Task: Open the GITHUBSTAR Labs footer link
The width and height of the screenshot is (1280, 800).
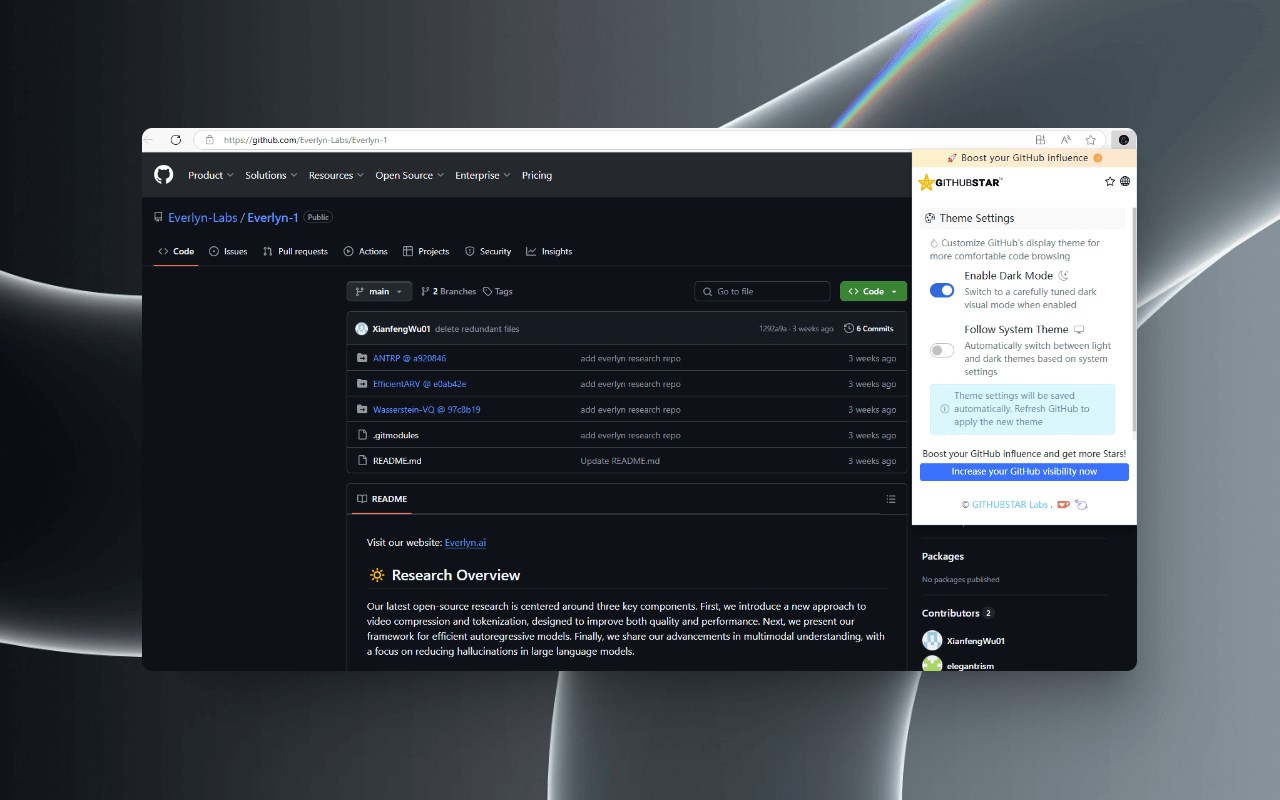Action: pos(1010,504)
